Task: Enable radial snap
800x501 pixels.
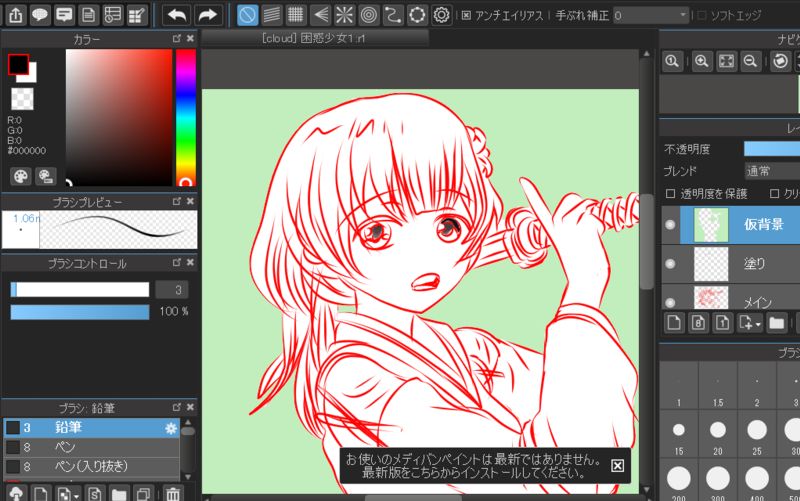Action: (x=344, y=15)
